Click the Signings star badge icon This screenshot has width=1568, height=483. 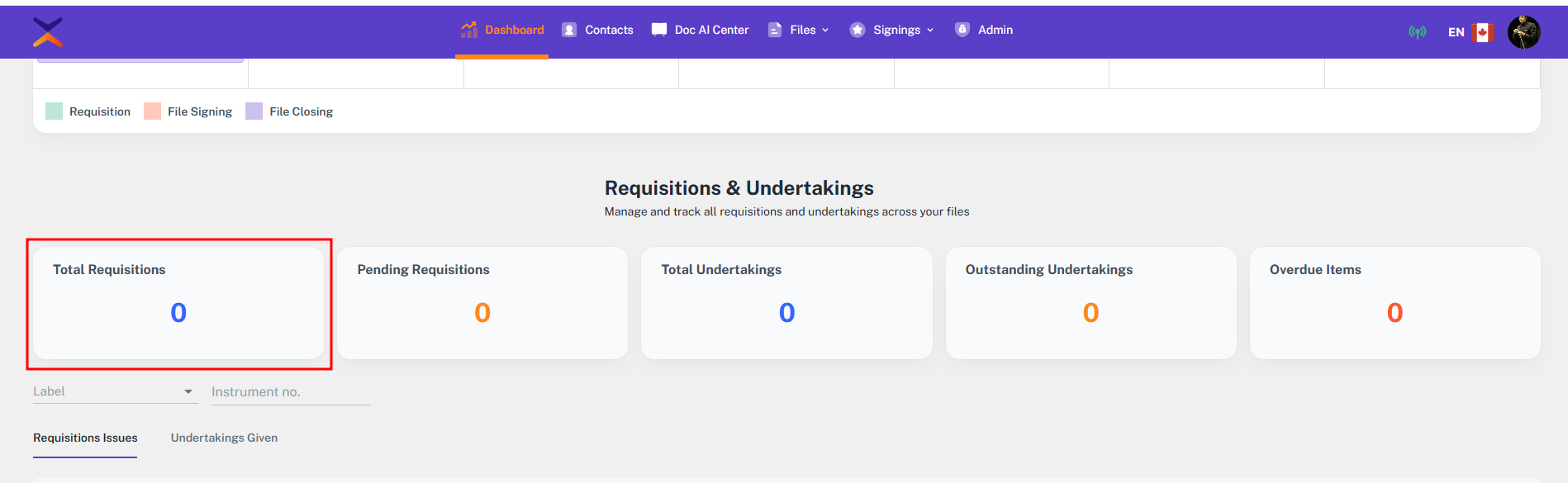(858, 30)
